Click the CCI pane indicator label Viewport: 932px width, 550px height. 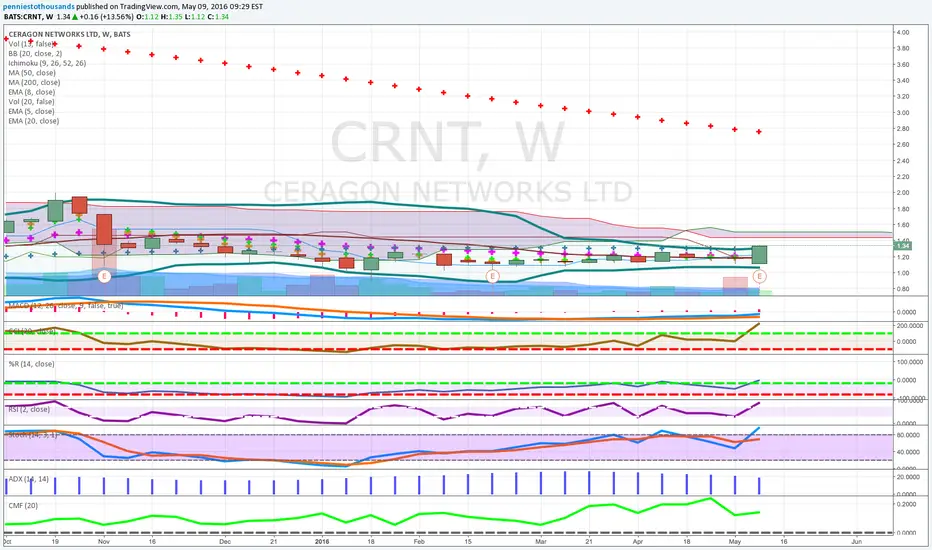click(32, 331)
